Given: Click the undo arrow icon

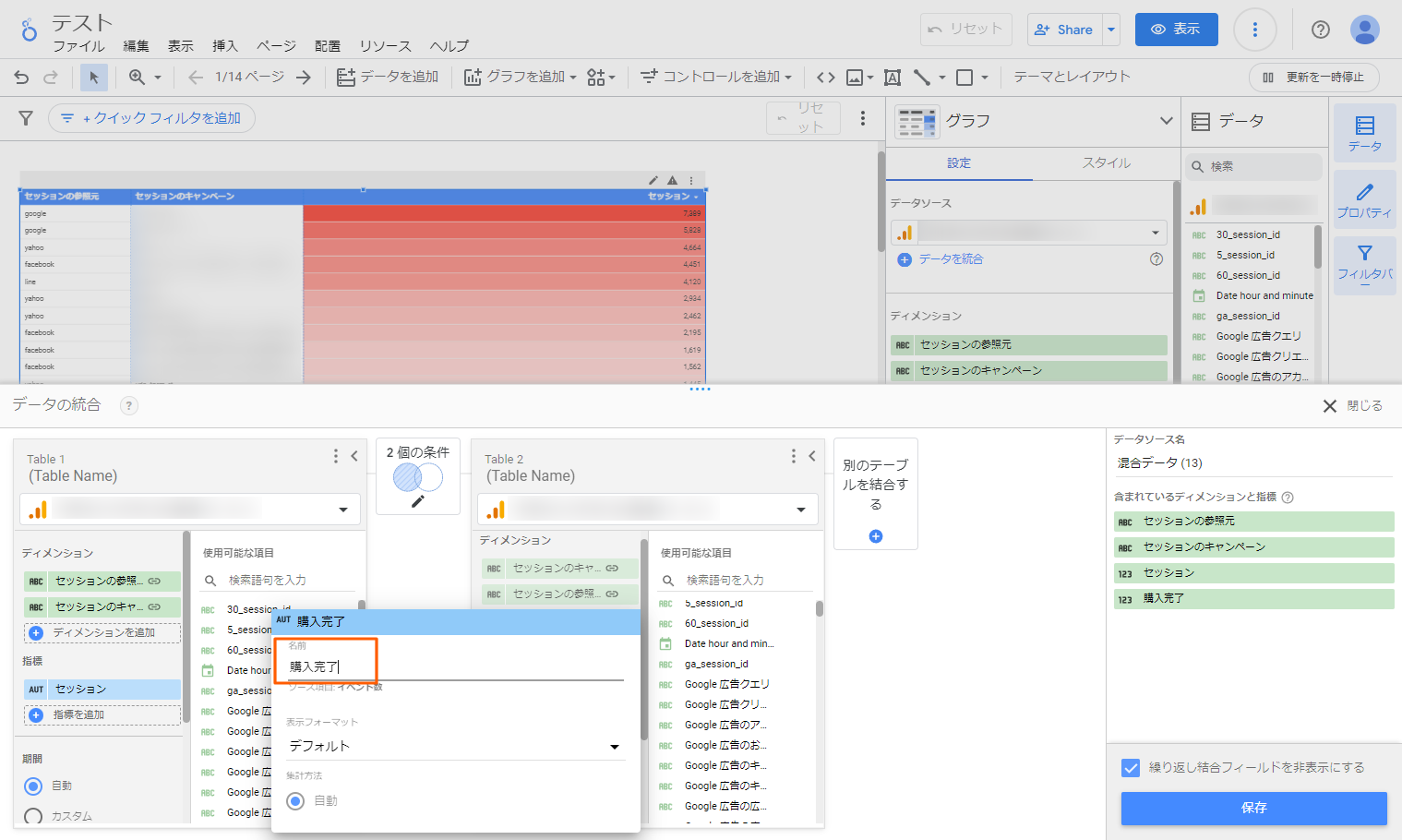Looking at the screenshot, I should tap(21, 78).
